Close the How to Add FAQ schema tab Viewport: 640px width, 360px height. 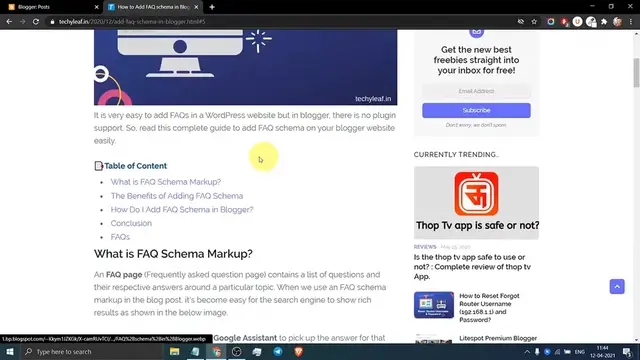pos(196,7)
